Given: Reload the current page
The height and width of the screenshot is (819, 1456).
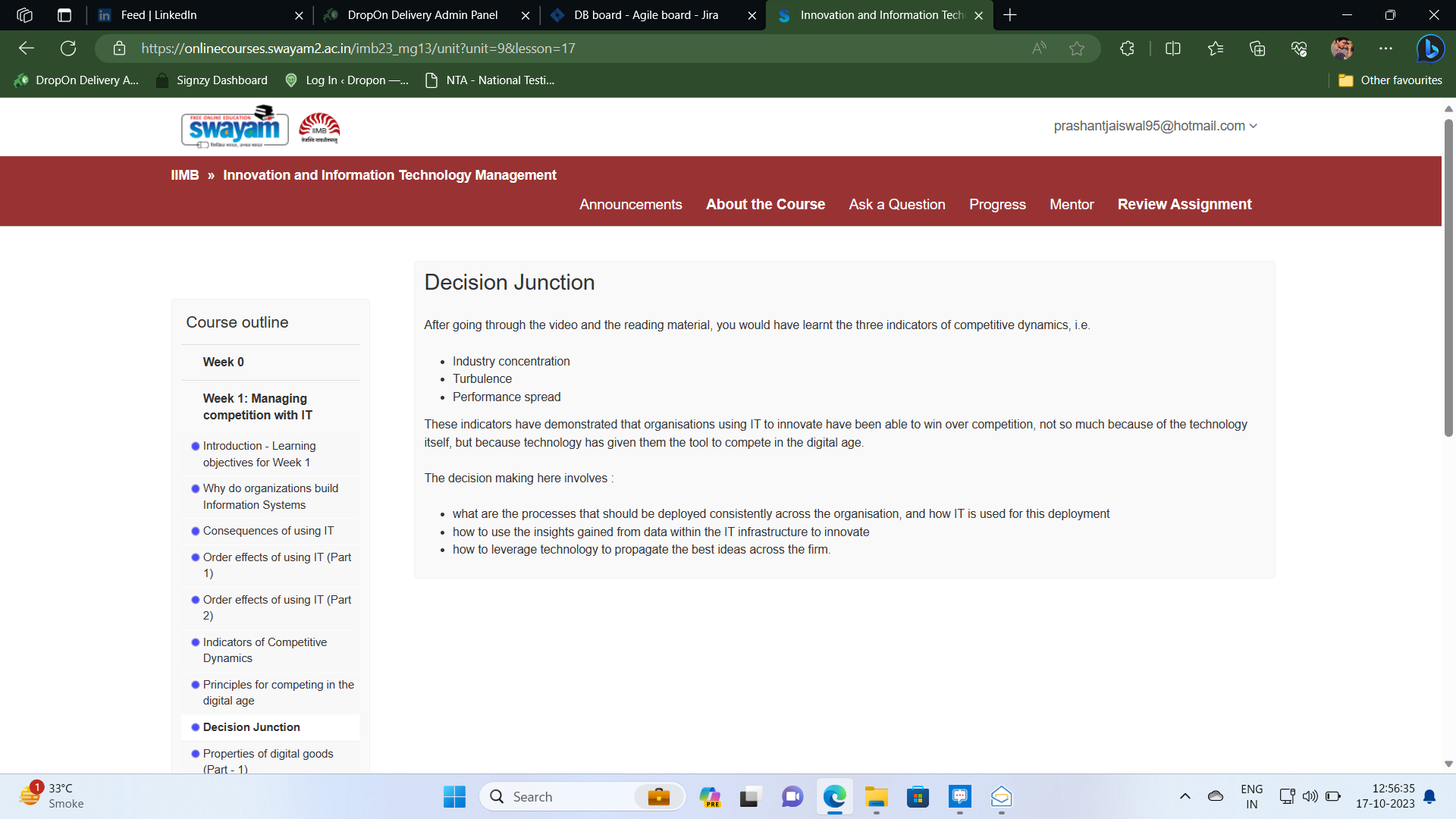Looking at the screenshot, I should point(68,49).
